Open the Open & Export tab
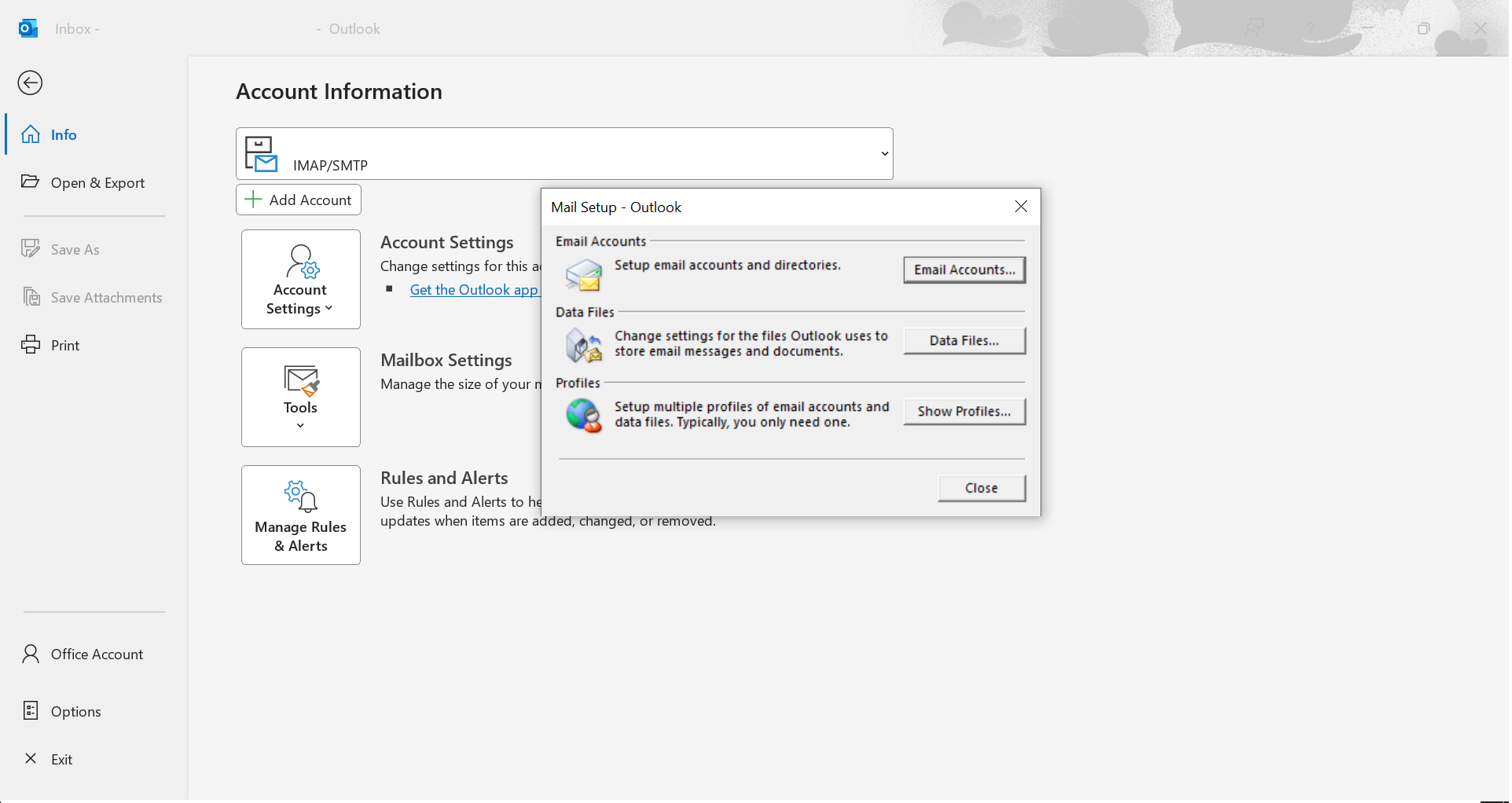The height and width of the screenshot is (803, 1512). pos(94,182)
